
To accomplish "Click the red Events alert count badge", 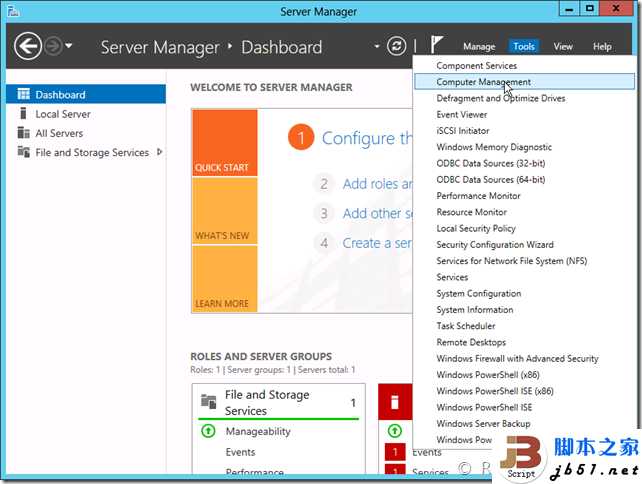I will click(395, 452).
